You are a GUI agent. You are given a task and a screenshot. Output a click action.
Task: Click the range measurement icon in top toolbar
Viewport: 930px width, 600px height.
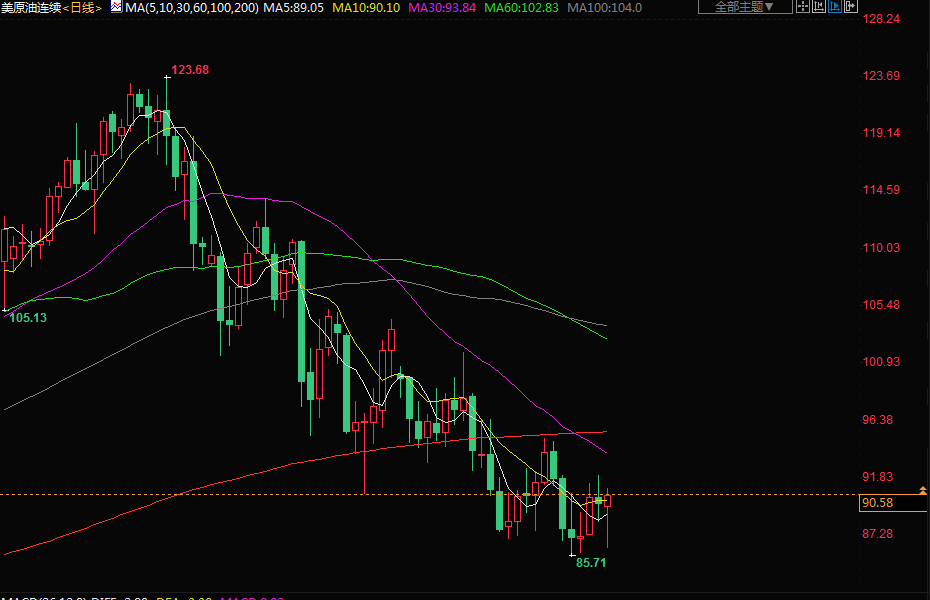pos(819,6)
